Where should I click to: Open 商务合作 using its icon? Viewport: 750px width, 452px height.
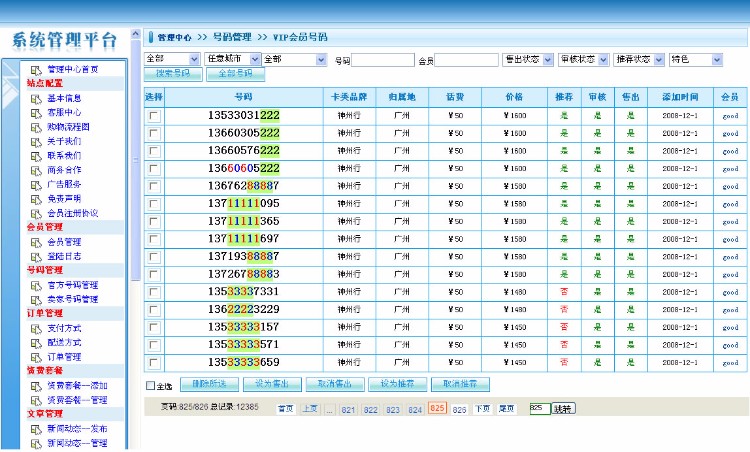tap(36, 171)
